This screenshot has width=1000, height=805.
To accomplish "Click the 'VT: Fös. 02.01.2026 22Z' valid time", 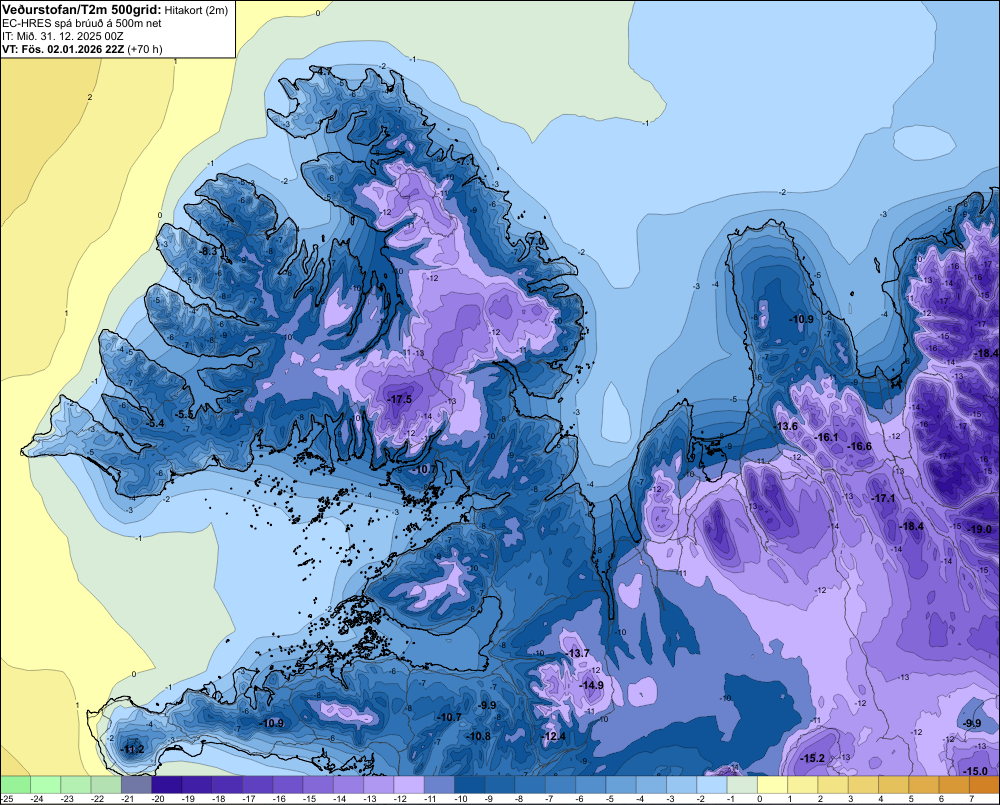I will [64, 49].
